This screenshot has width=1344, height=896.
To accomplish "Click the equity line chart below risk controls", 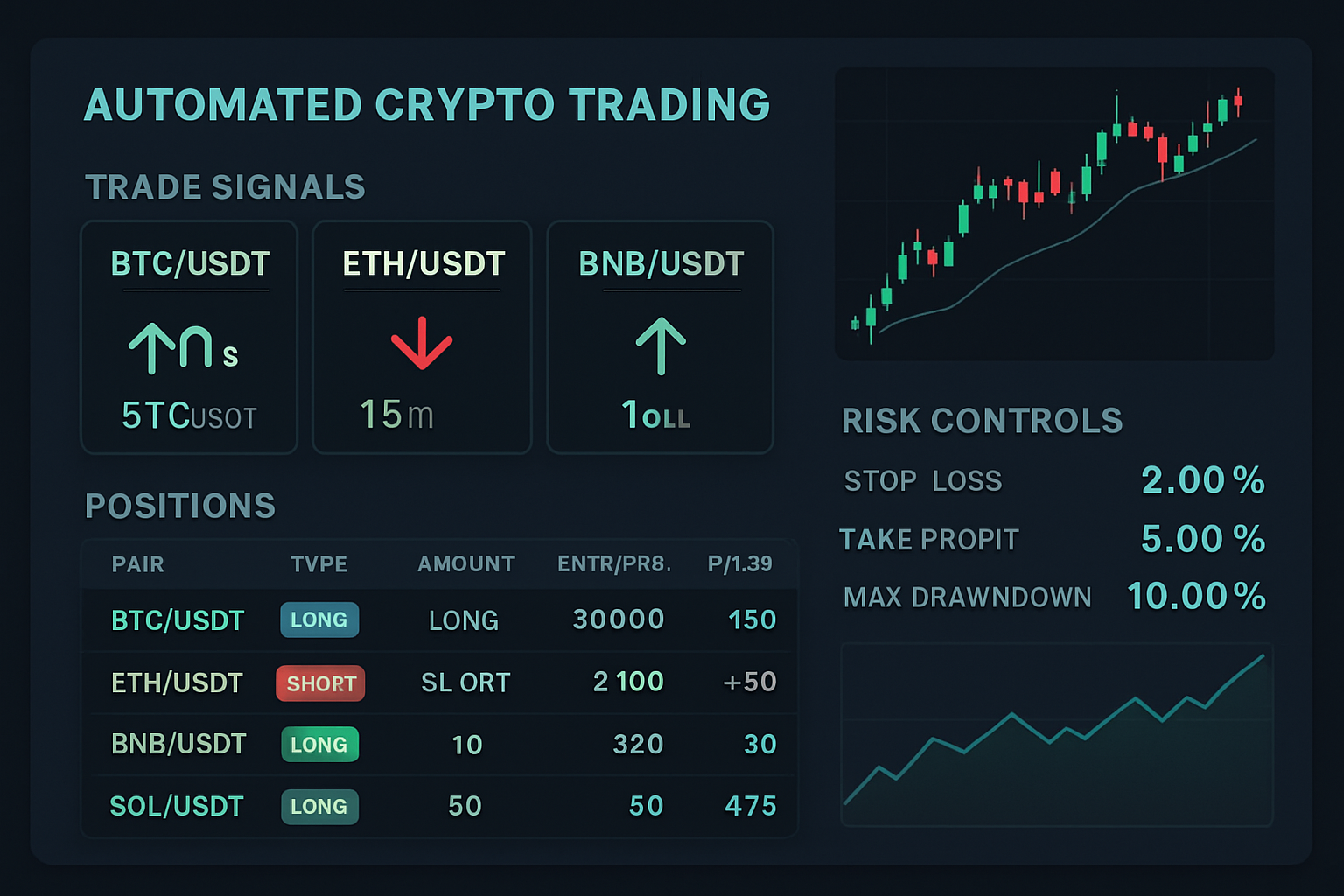I will coord(1056,735).
